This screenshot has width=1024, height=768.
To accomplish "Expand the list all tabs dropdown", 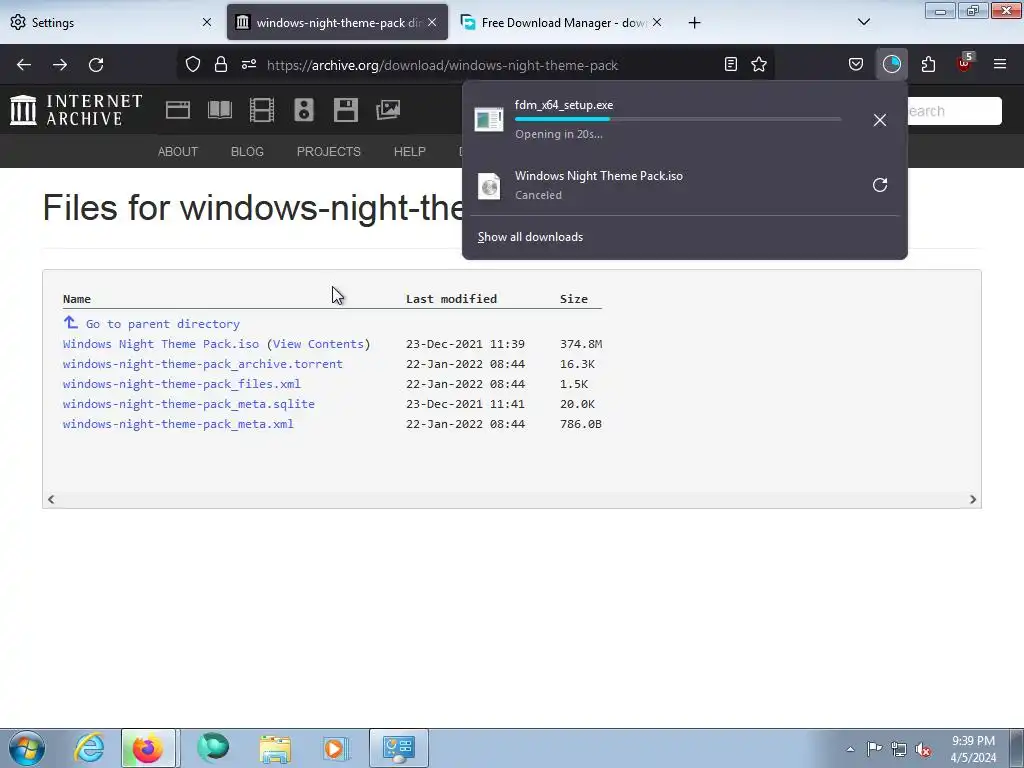I will [x=863, y=22].
